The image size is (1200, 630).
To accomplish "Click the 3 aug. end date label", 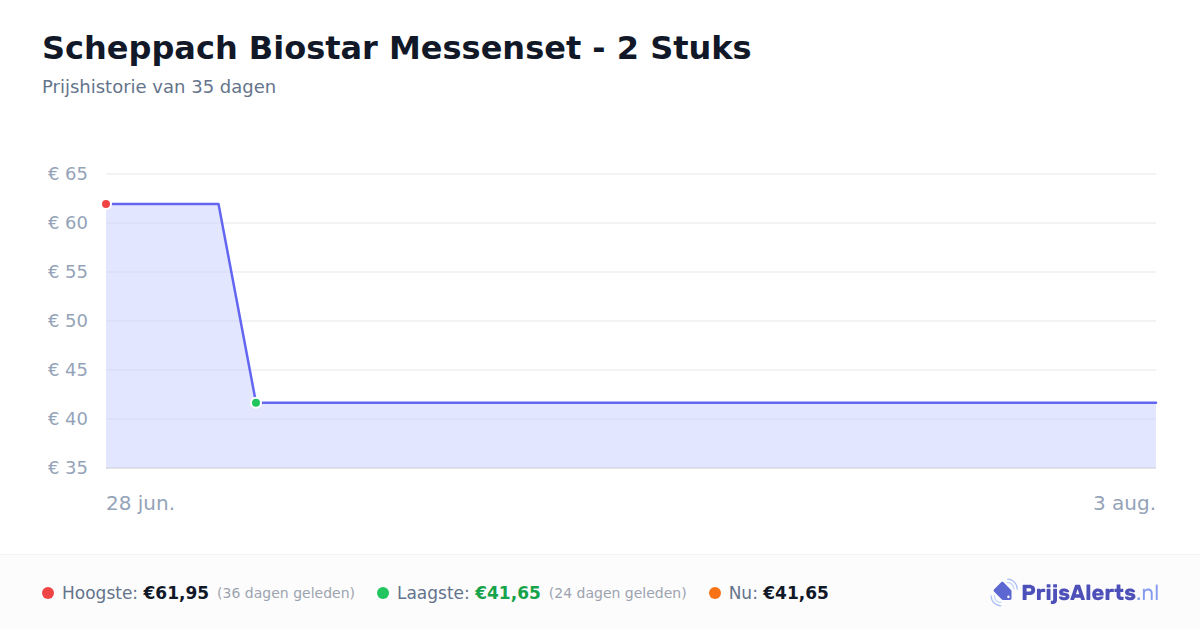I will (x=1124, y=503).
